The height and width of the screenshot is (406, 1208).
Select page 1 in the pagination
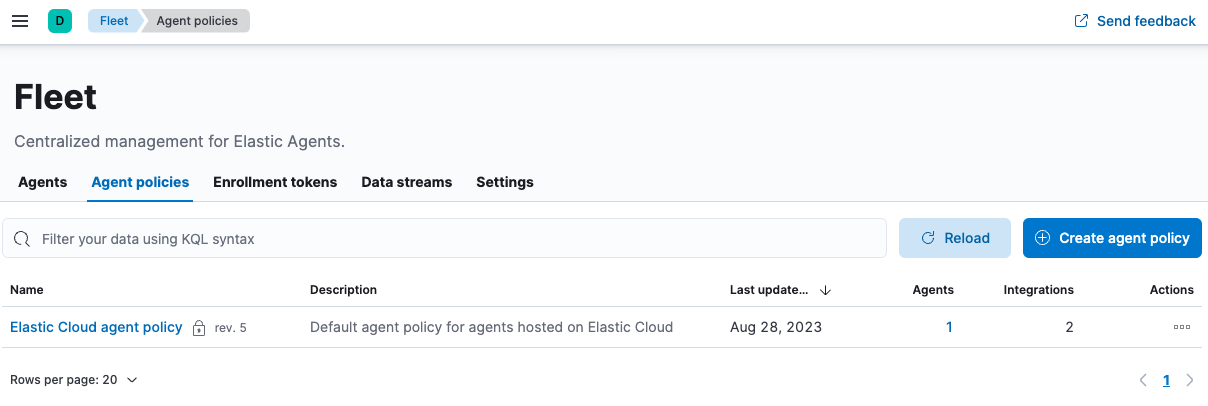(1166, 380)
